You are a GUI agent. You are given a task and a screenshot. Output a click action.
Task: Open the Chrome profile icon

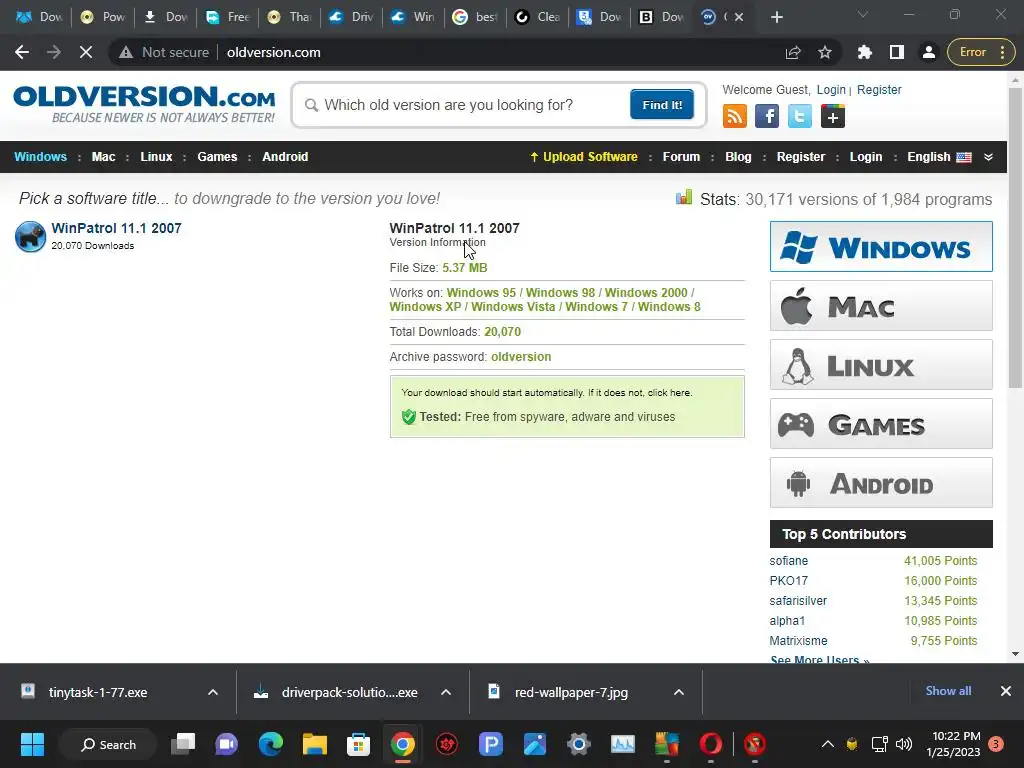click(x=928, y=52)
